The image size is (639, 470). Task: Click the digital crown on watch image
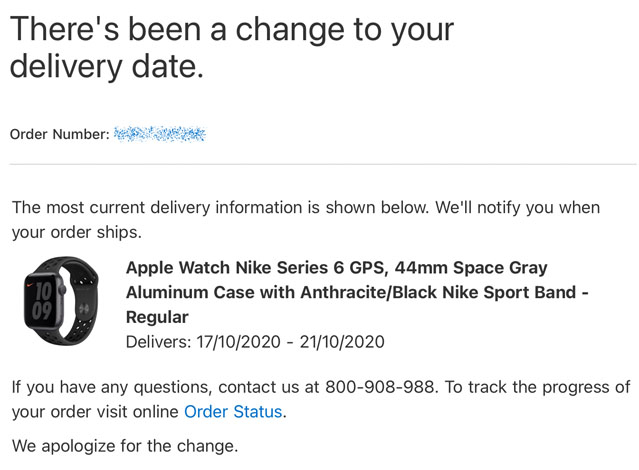coord(63,290)
